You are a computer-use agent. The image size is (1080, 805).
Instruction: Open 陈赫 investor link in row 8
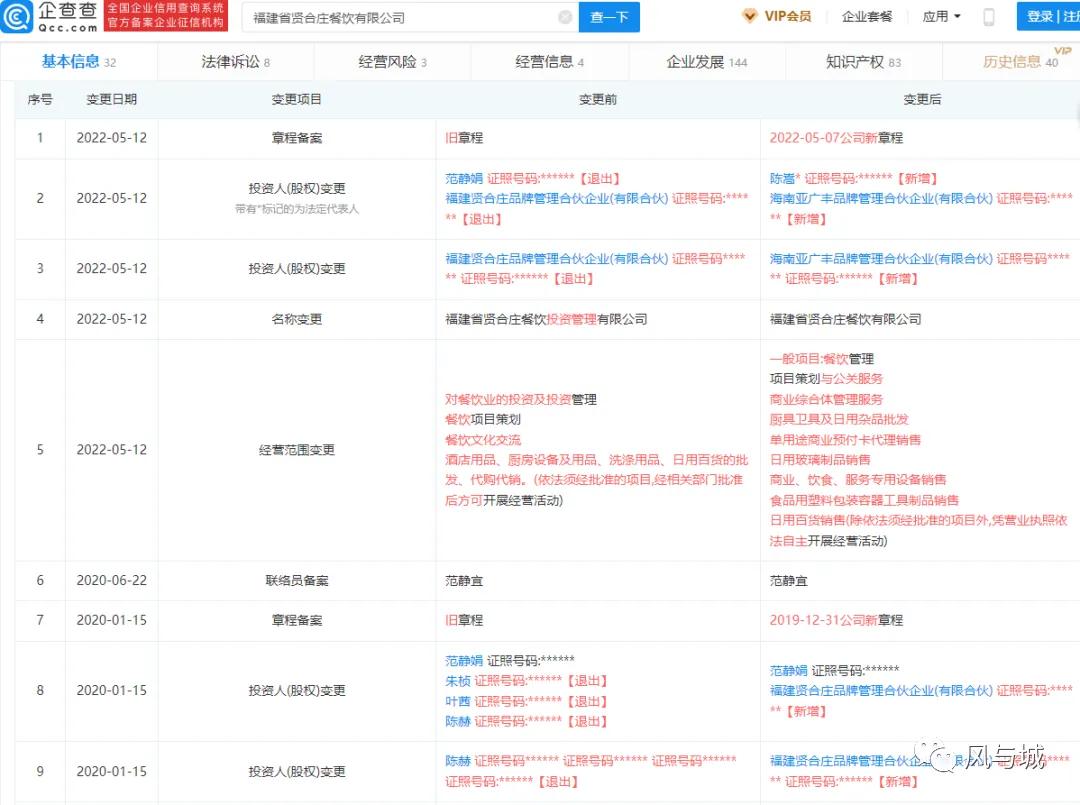(x=457, y=721)
